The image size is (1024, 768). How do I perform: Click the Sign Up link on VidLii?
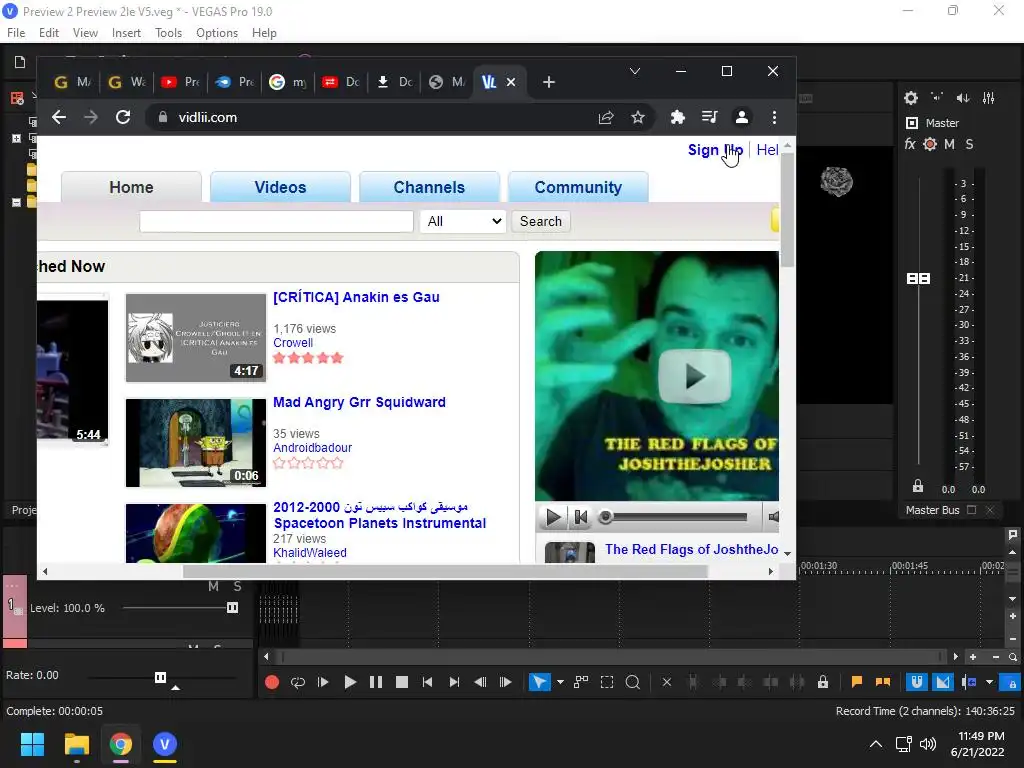(715, 150)
